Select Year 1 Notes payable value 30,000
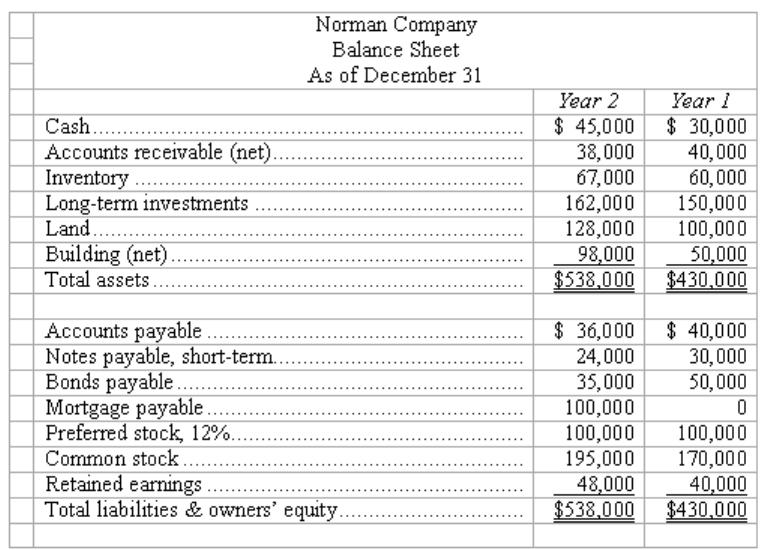Screen dimensions: 767x550 click(x=718, y=357)
